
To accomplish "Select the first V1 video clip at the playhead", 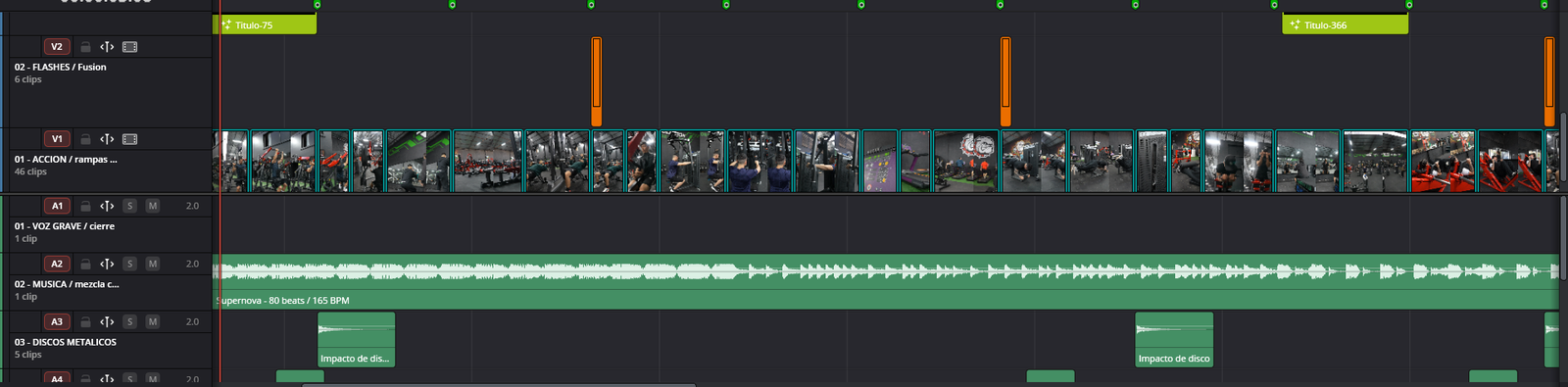I will pyautogui.click(x=231, y=161).
